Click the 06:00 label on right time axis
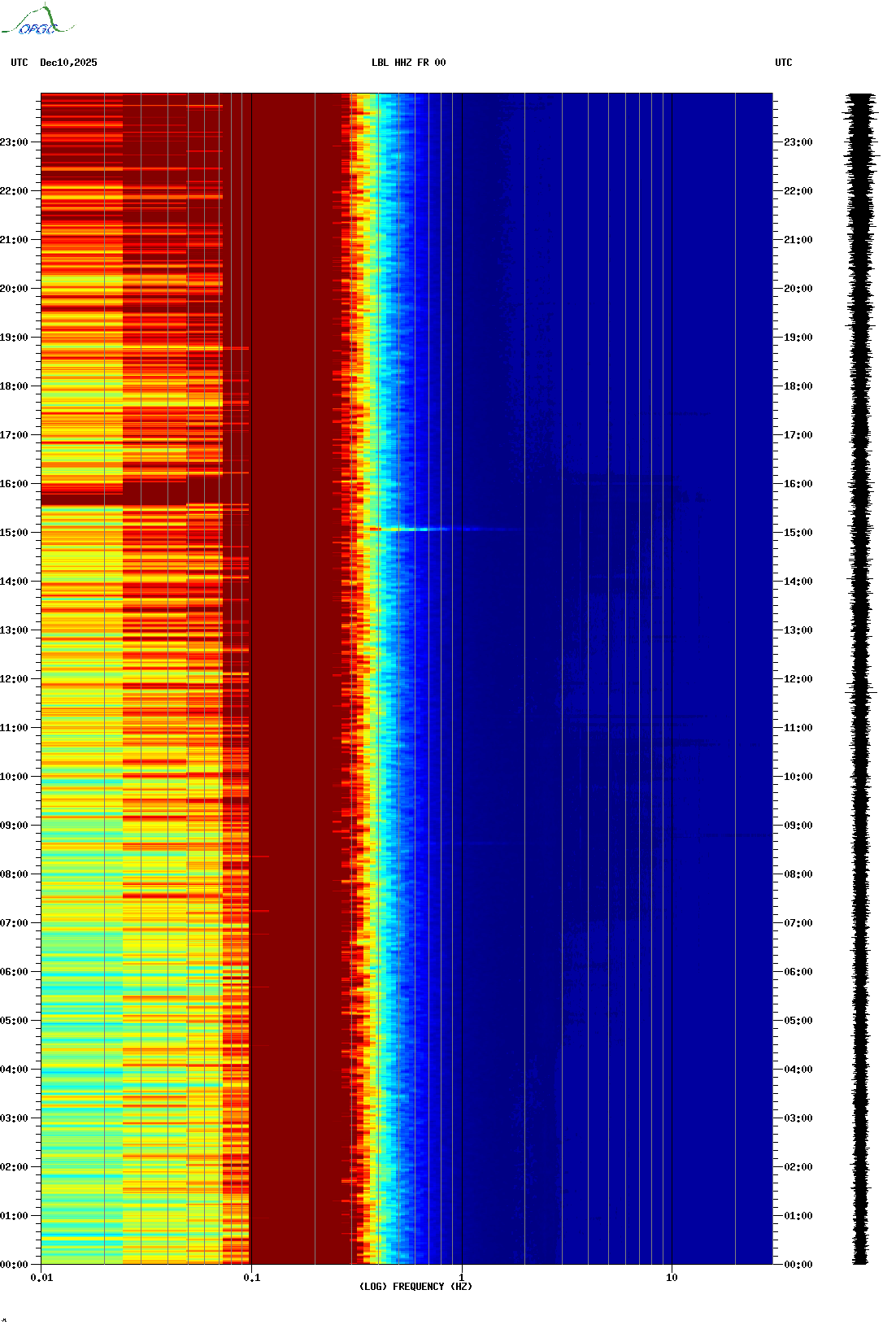 coord(798,972)
